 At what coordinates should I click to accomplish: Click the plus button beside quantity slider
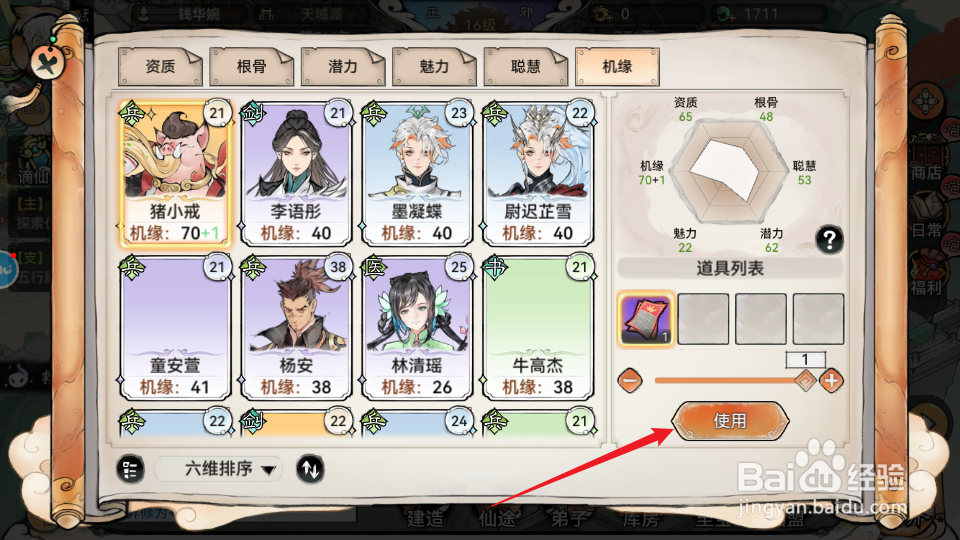pos(831,381)
